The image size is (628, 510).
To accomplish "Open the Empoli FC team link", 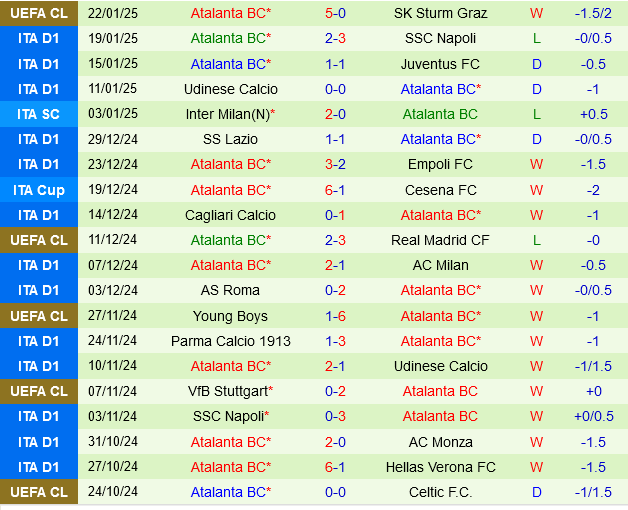I will 440,164.
